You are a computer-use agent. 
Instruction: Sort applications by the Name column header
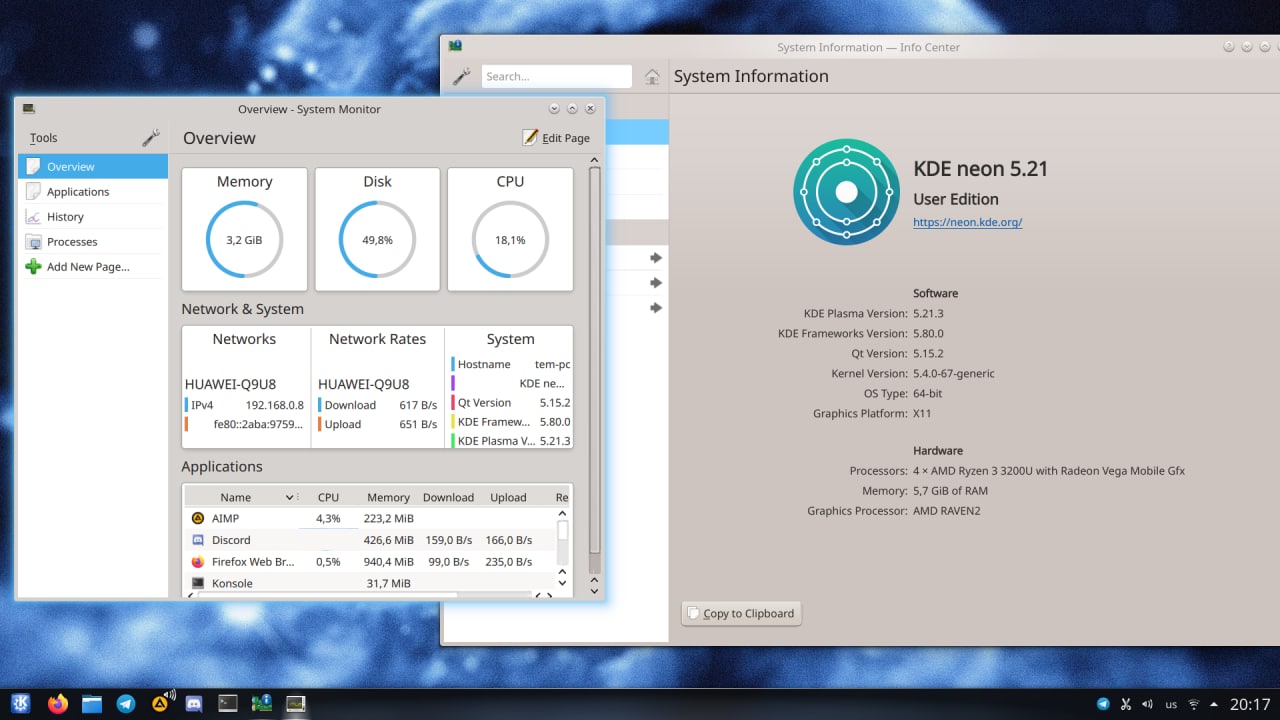242,497
